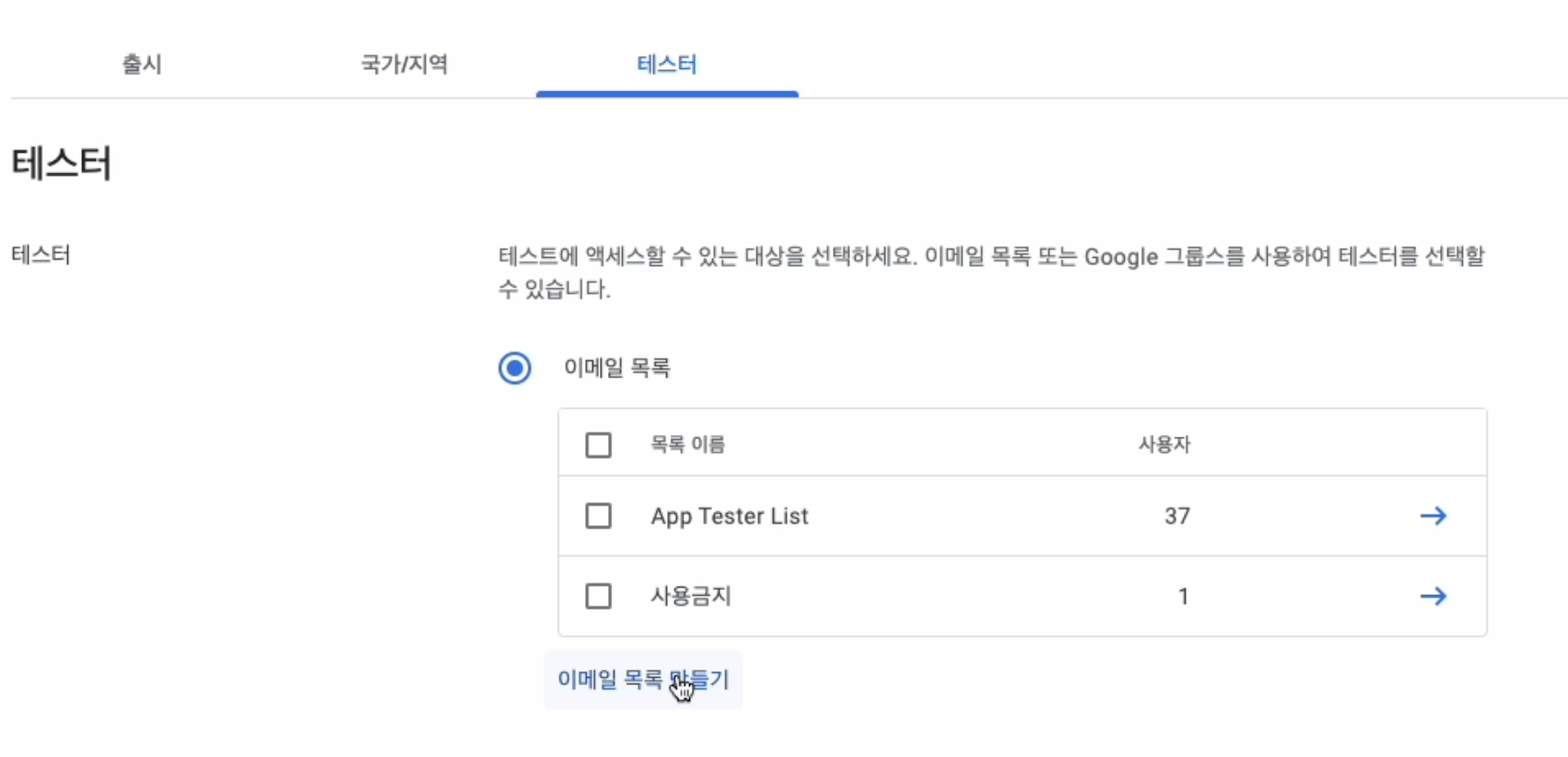Image resolution: width=1568 pixels, height=757 pixels.
Task: Click the 목록 이름 column header
Action: (688, 445)
